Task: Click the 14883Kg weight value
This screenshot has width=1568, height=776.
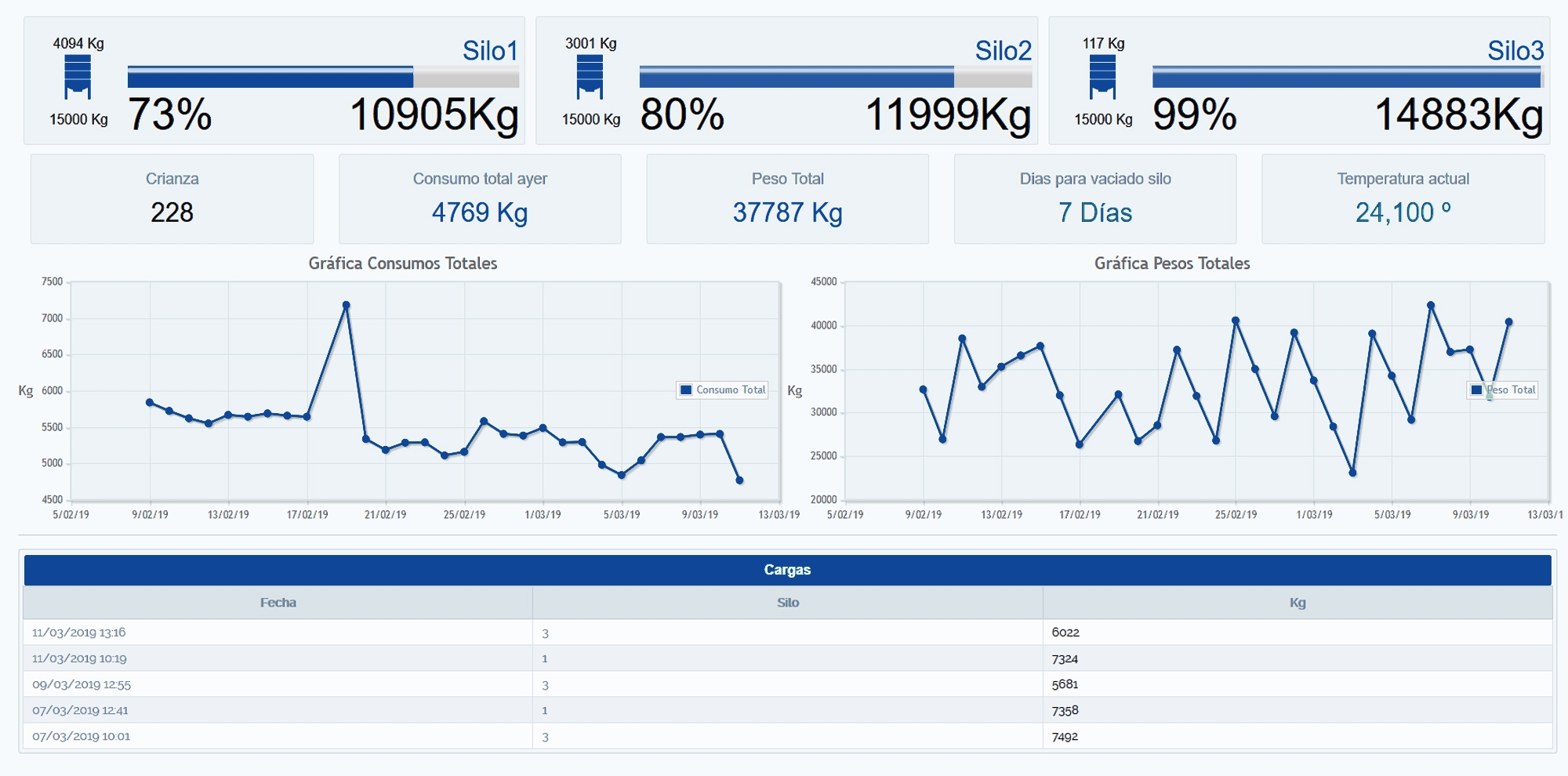Action: 1460,114
